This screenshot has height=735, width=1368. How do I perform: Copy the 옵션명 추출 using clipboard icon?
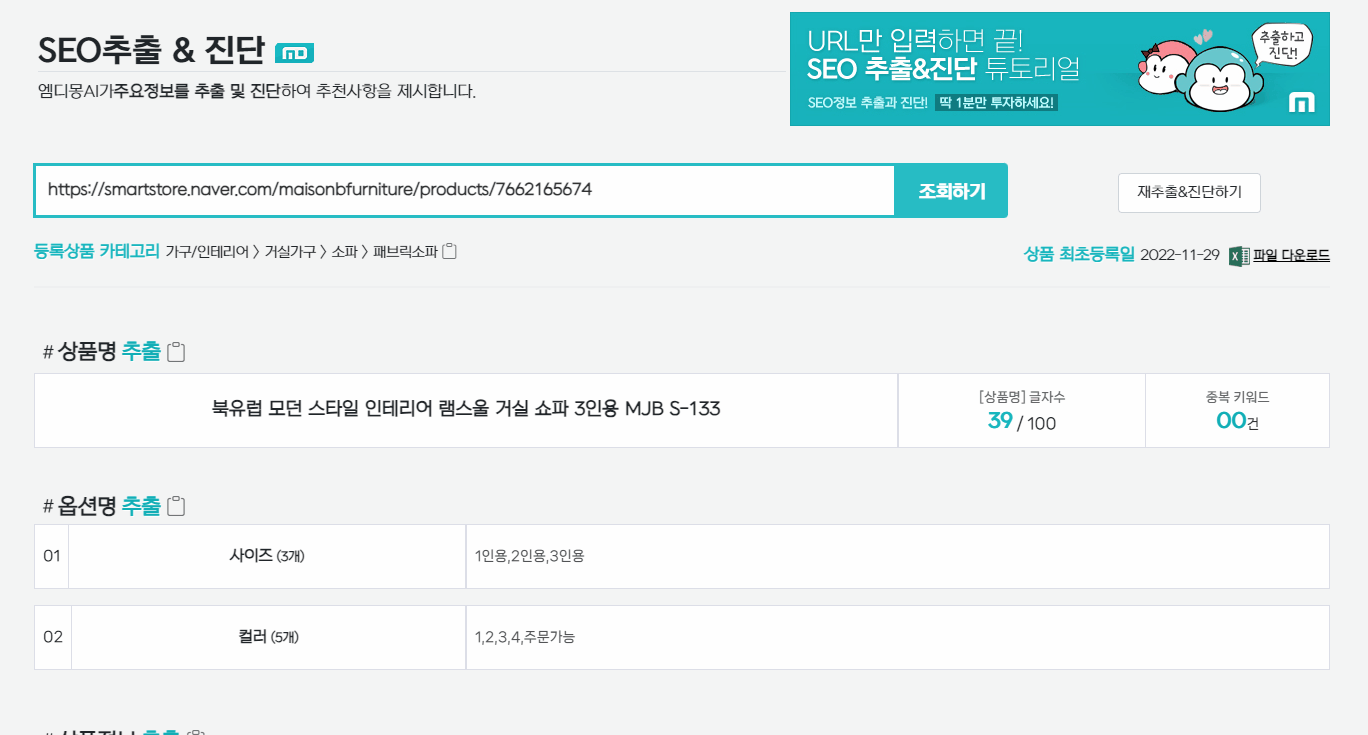pyautogui.click(x=176, y=507)
